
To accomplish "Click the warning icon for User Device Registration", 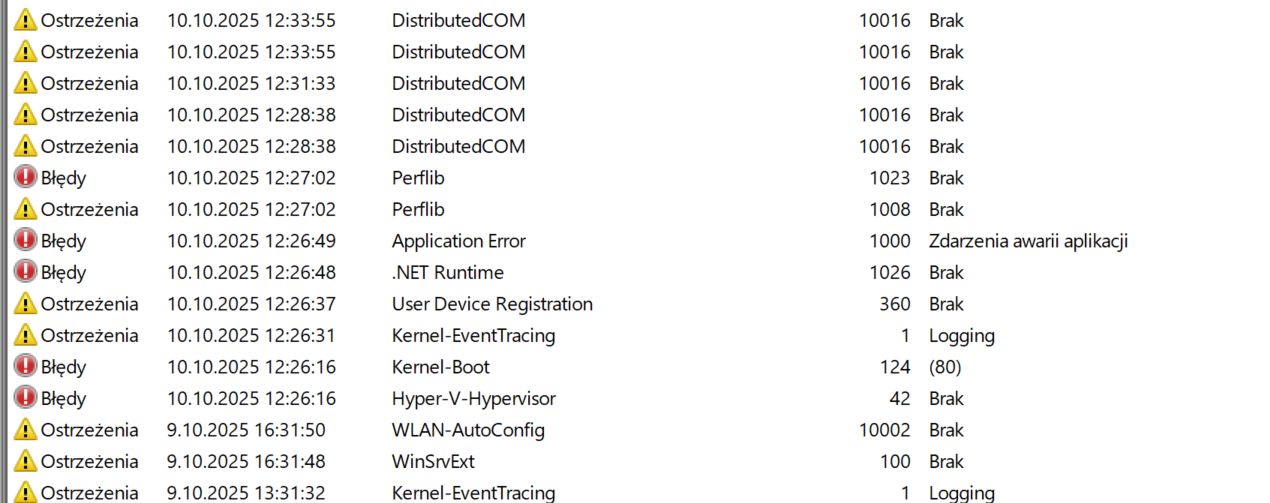I will pyautogui.click(x=26, y=304).
